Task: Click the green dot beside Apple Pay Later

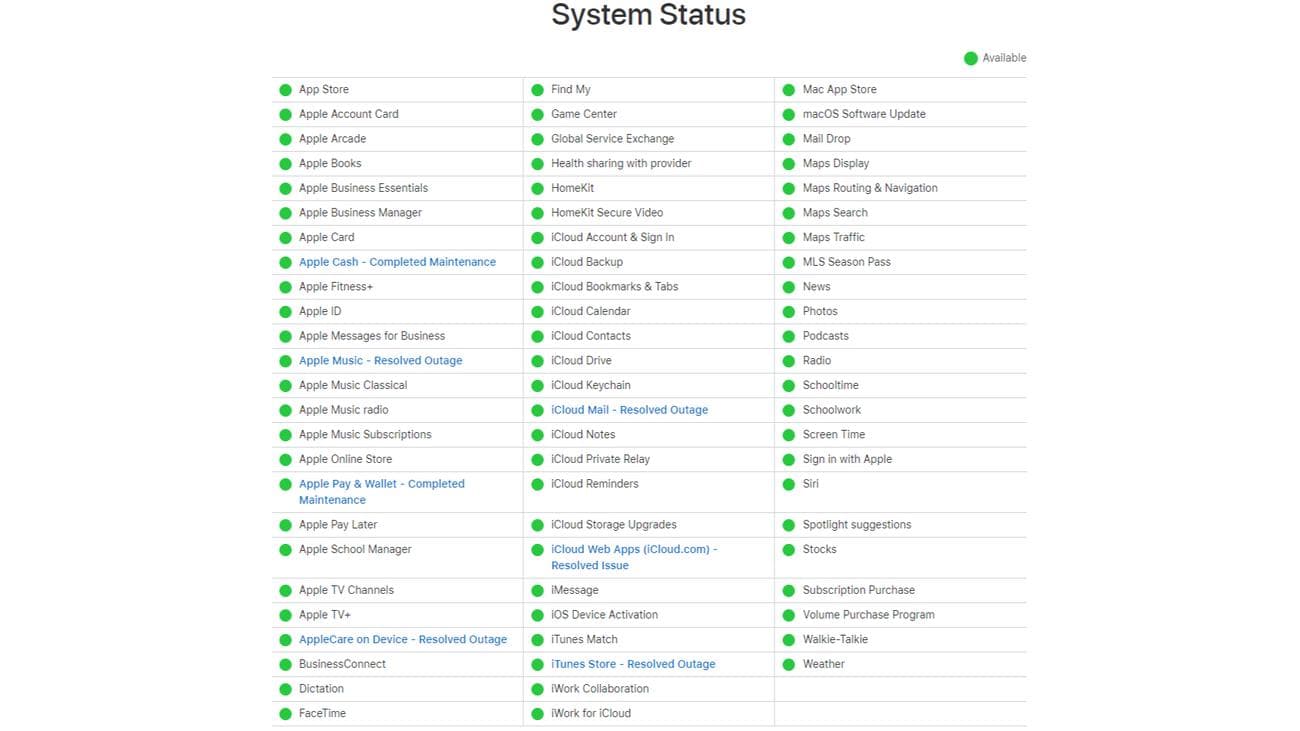Action: (x=286, y=524)
